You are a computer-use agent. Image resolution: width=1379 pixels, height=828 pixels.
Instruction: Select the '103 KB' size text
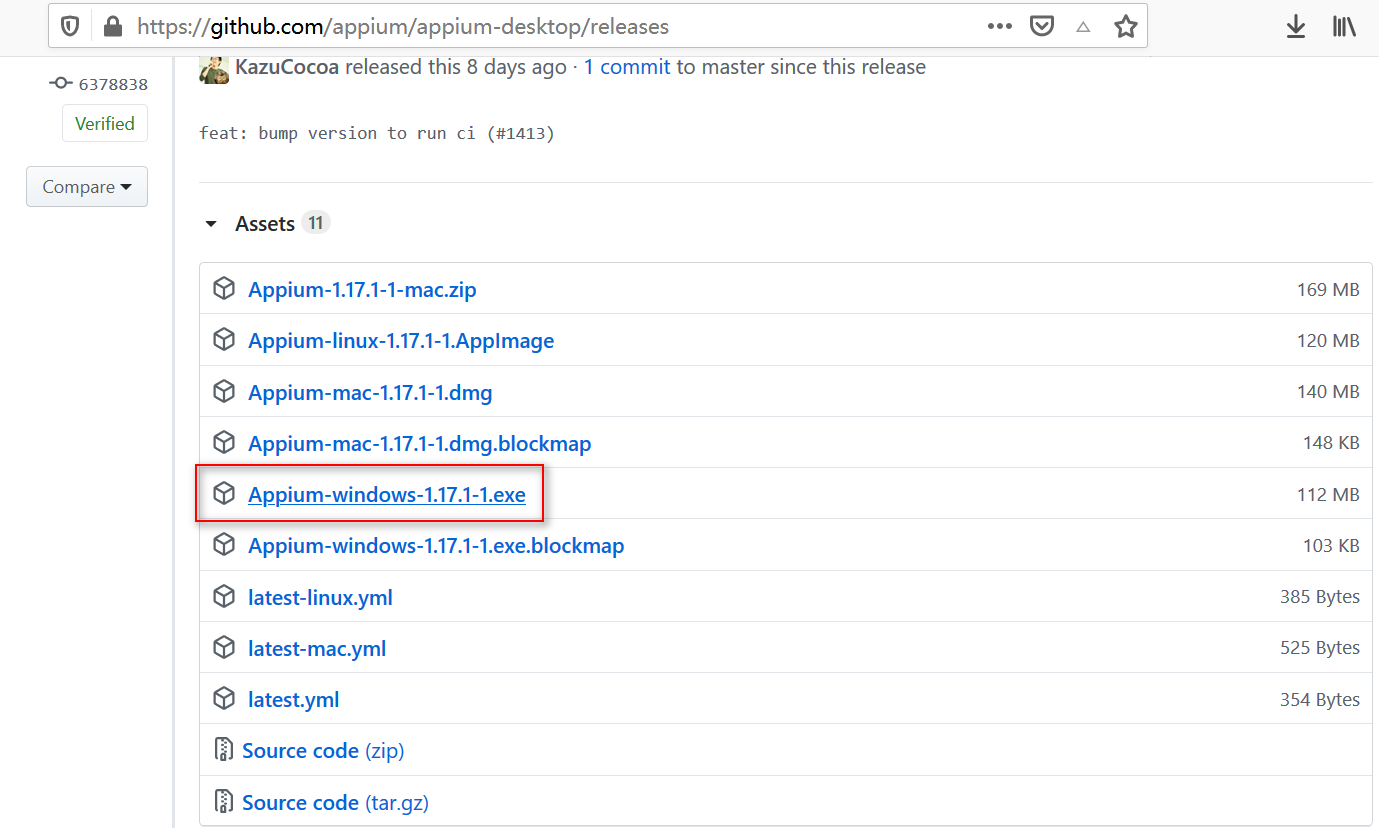coord(1331,545)
